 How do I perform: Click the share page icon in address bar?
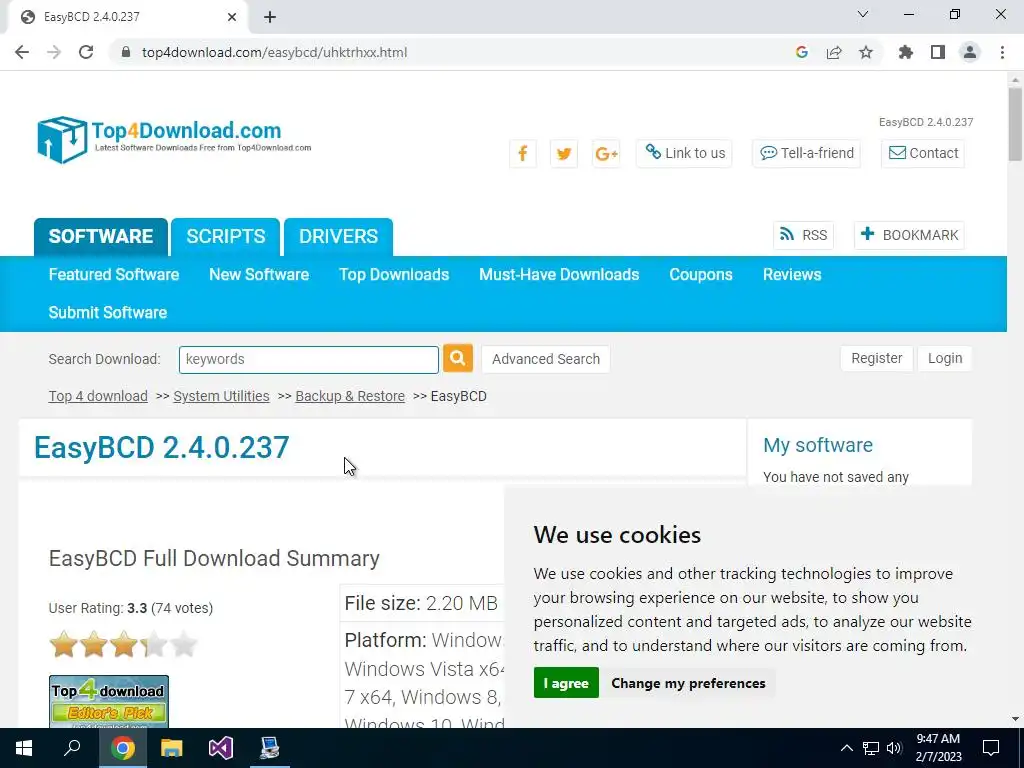[834, 52]
